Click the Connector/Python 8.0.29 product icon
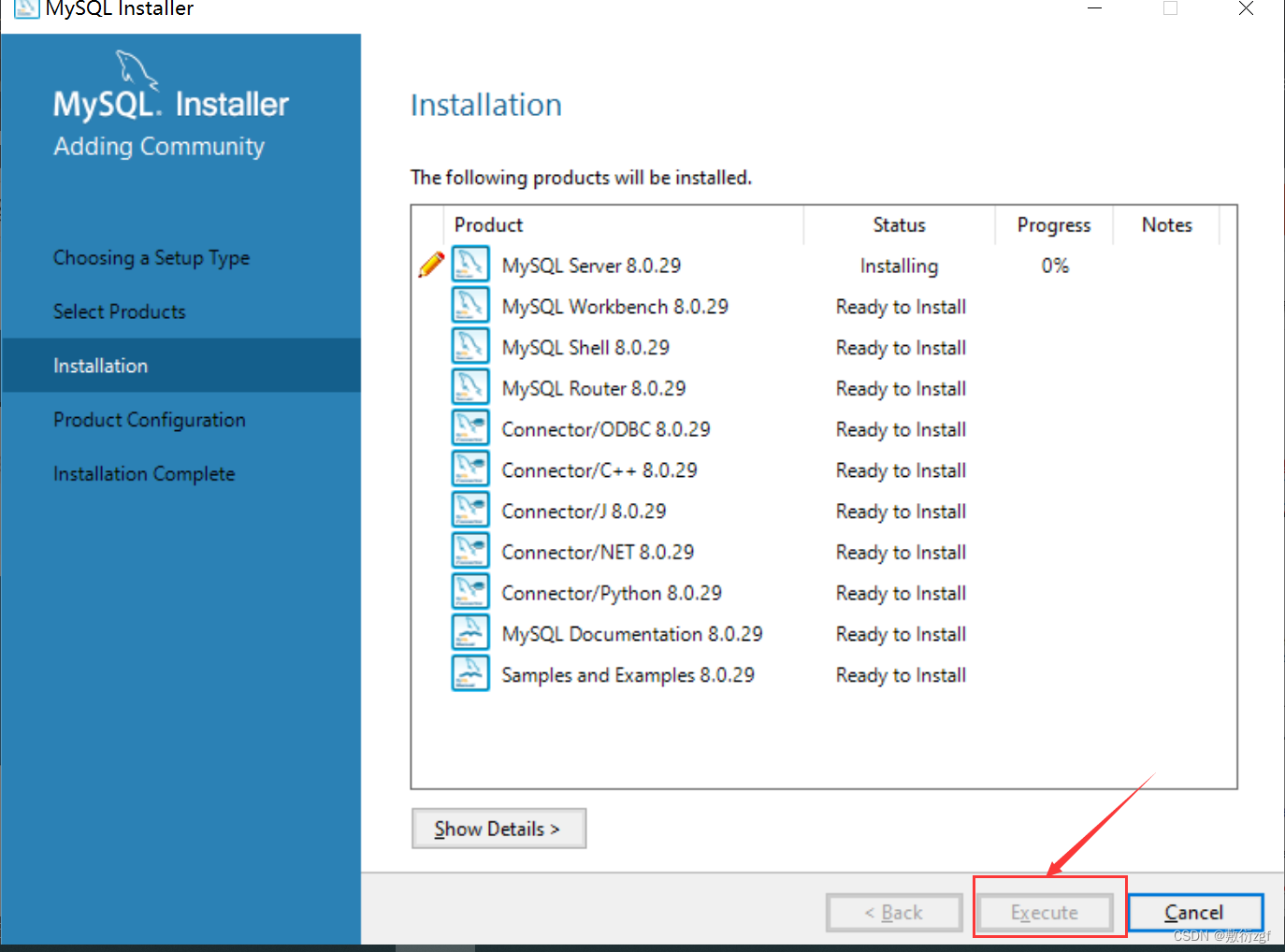The height and width of the screenshot is (952, 1285). 470,593
